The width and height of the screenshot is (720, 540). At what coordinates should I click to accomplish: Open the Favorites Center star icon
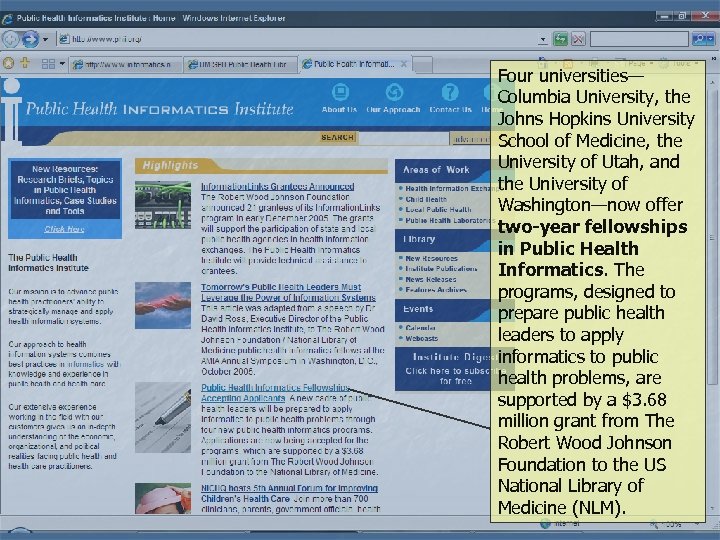8,63
